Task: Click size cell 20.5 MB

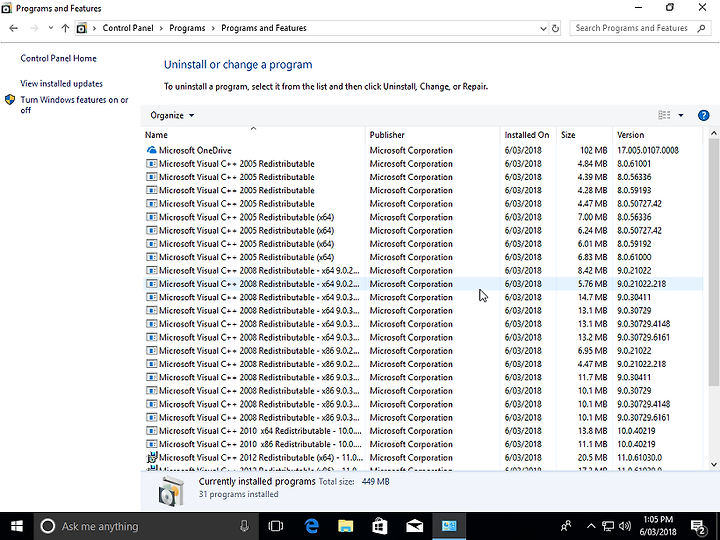Action: [x=592, y=457]
